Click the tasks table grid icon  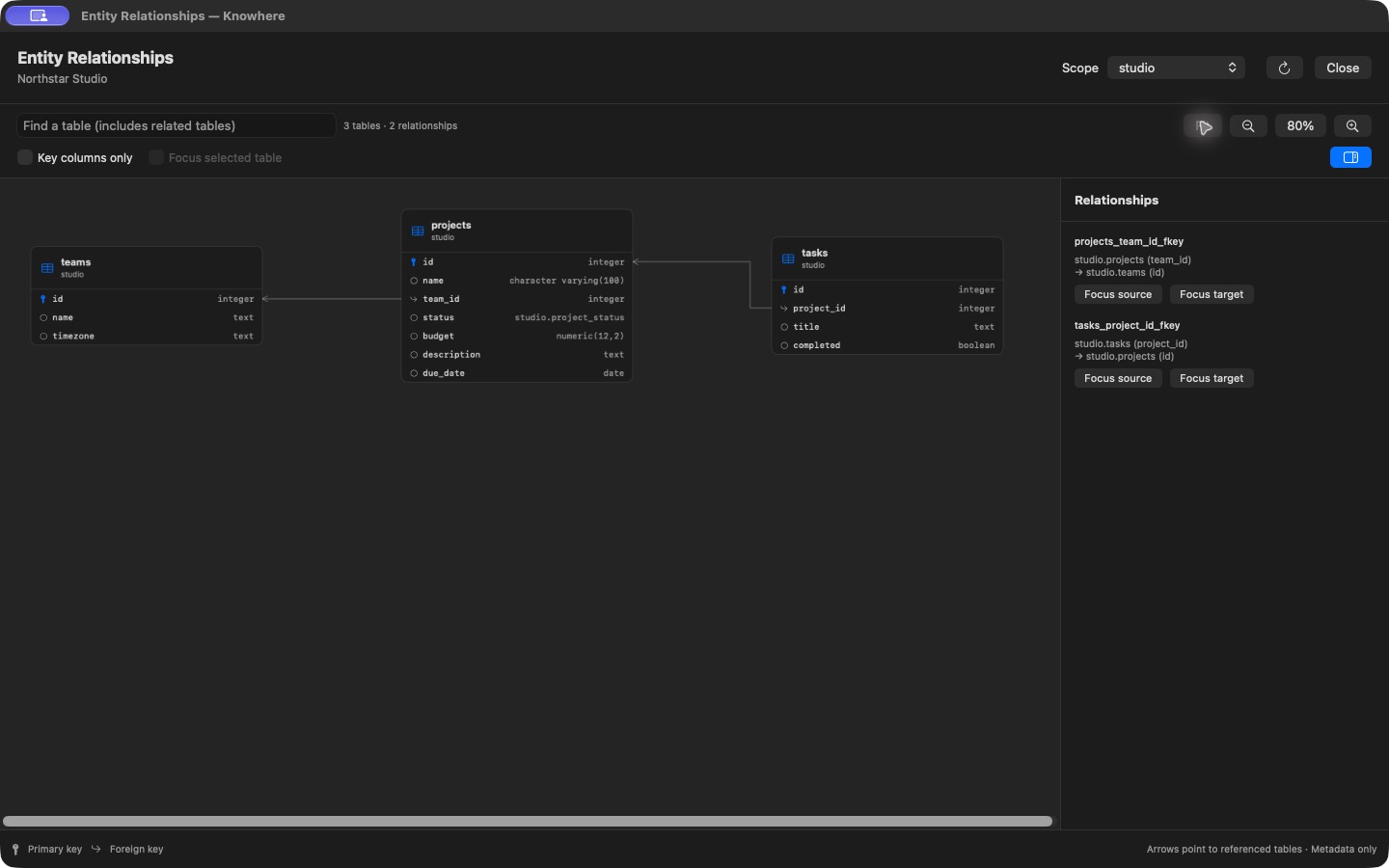point(788,258)
